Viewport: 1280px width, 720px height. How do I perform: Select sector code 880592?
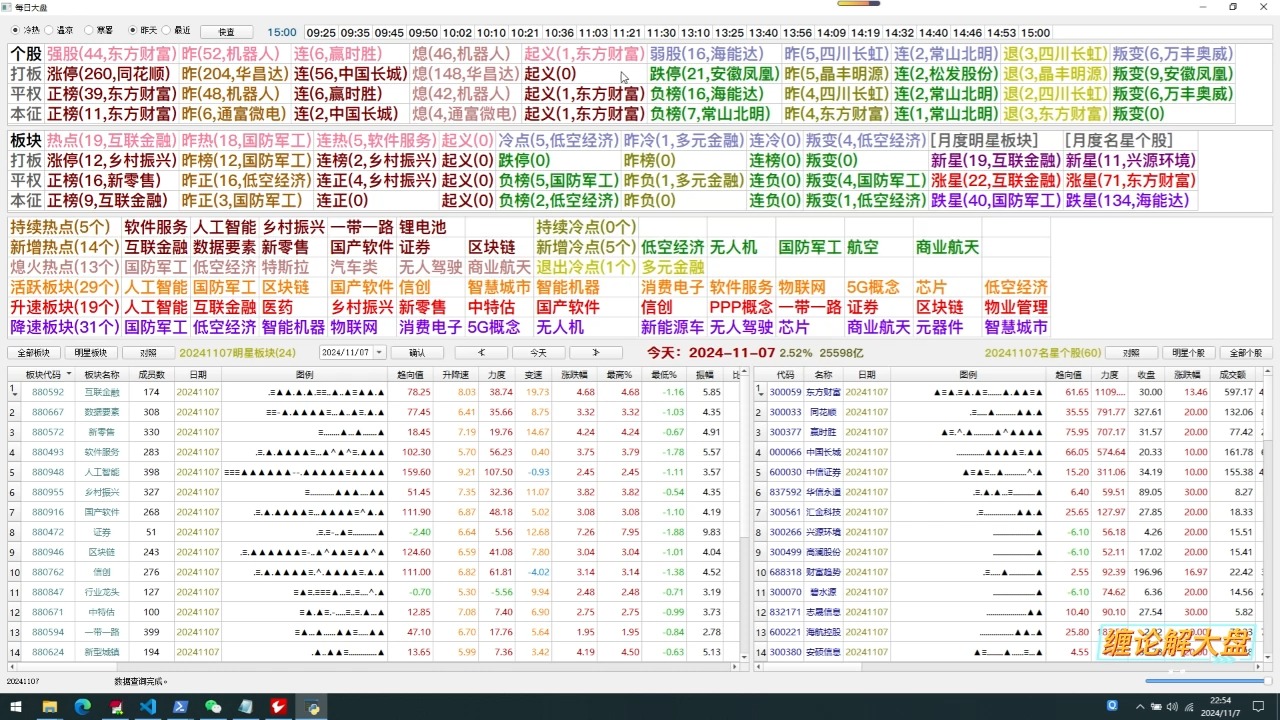point(47,392)
